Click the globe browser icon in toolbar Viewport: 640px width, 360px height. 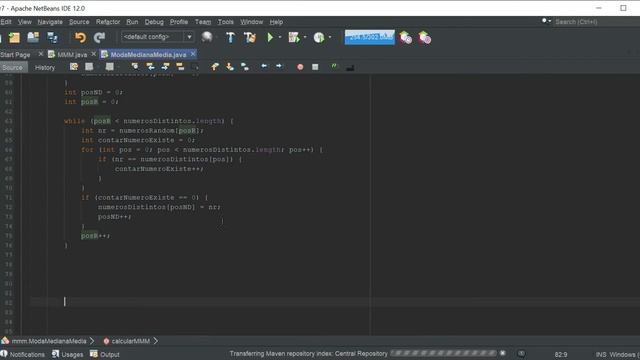207,38
